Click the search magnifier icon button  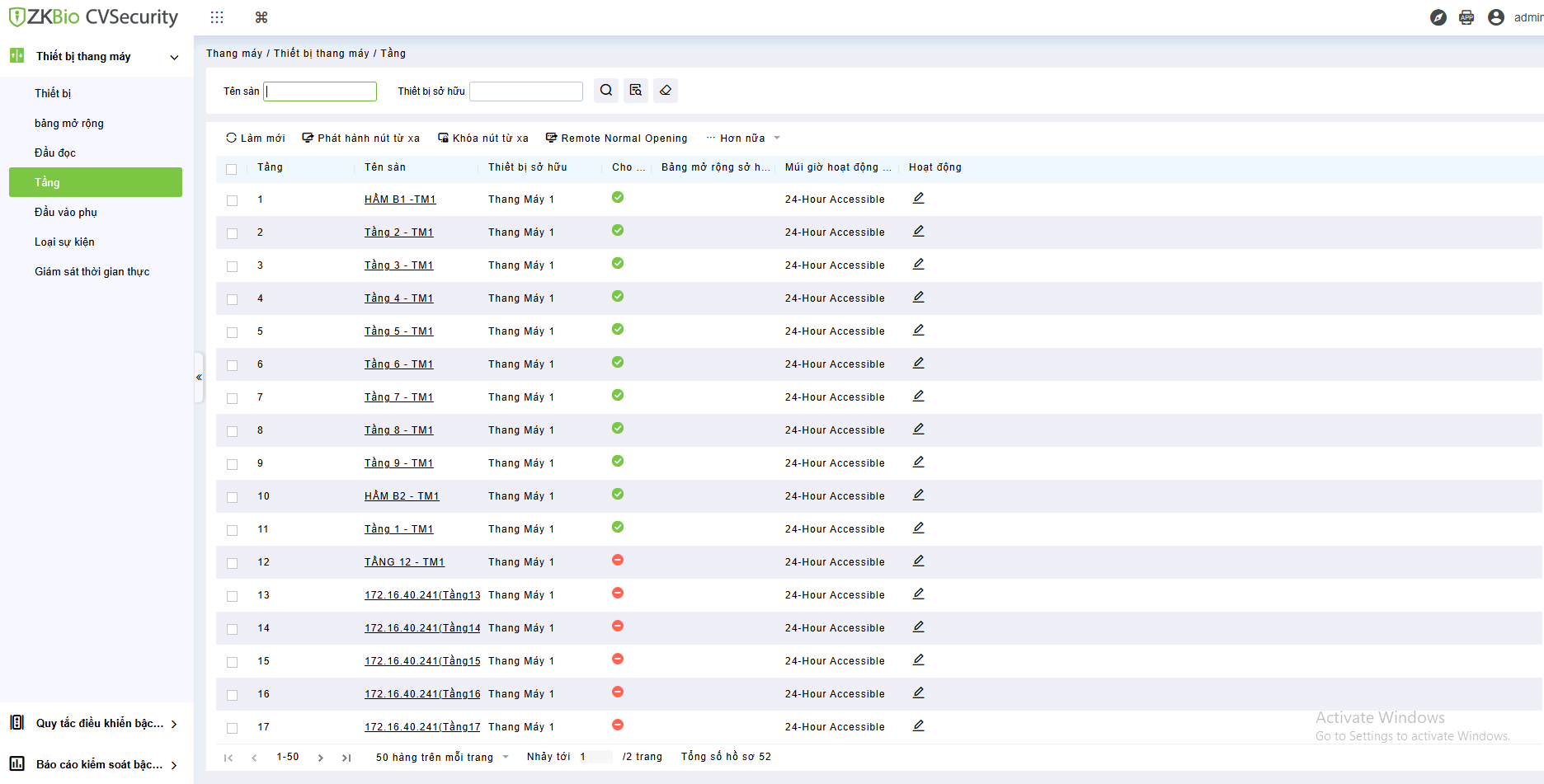[606, 91]
